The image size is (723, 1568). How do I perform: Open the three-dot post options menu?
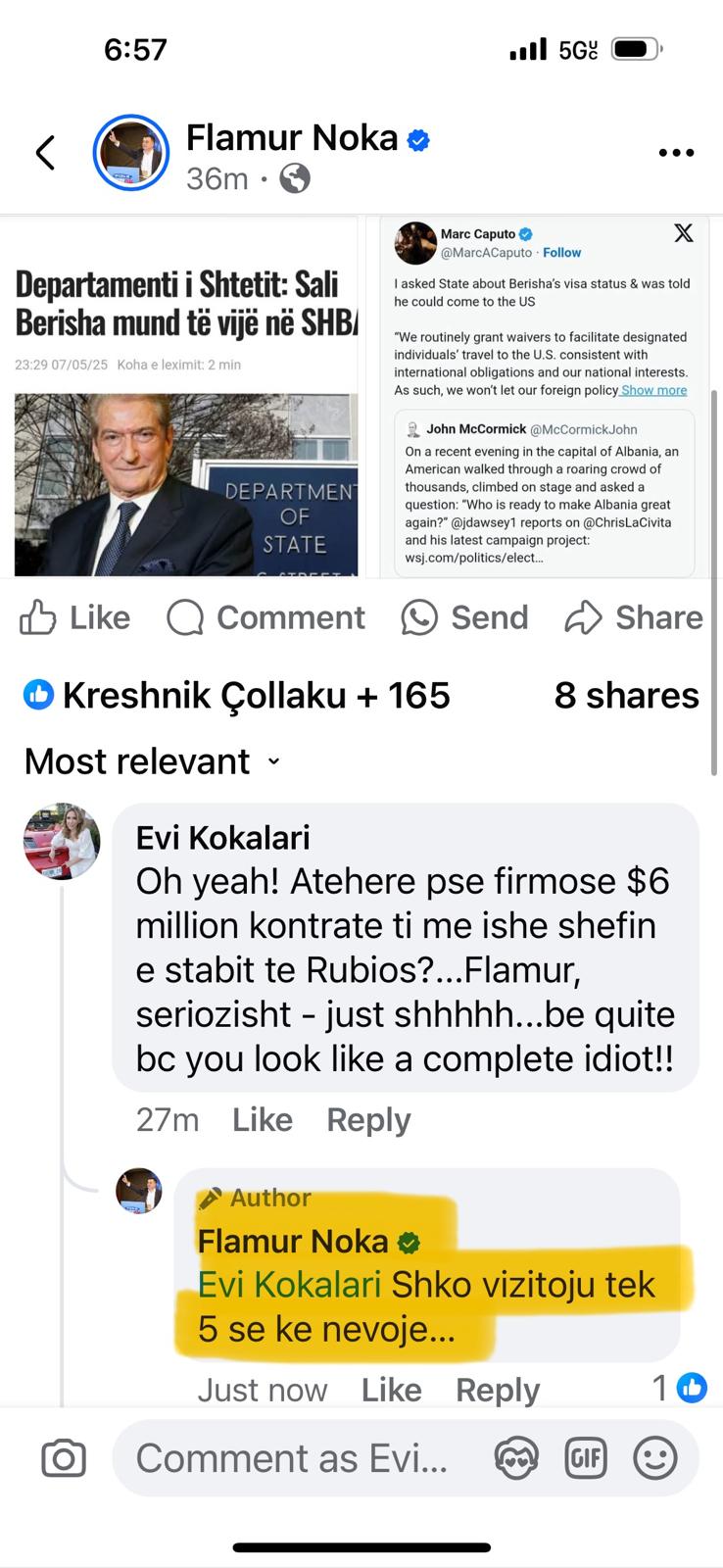pyautogui.click(x=676, y=153)
